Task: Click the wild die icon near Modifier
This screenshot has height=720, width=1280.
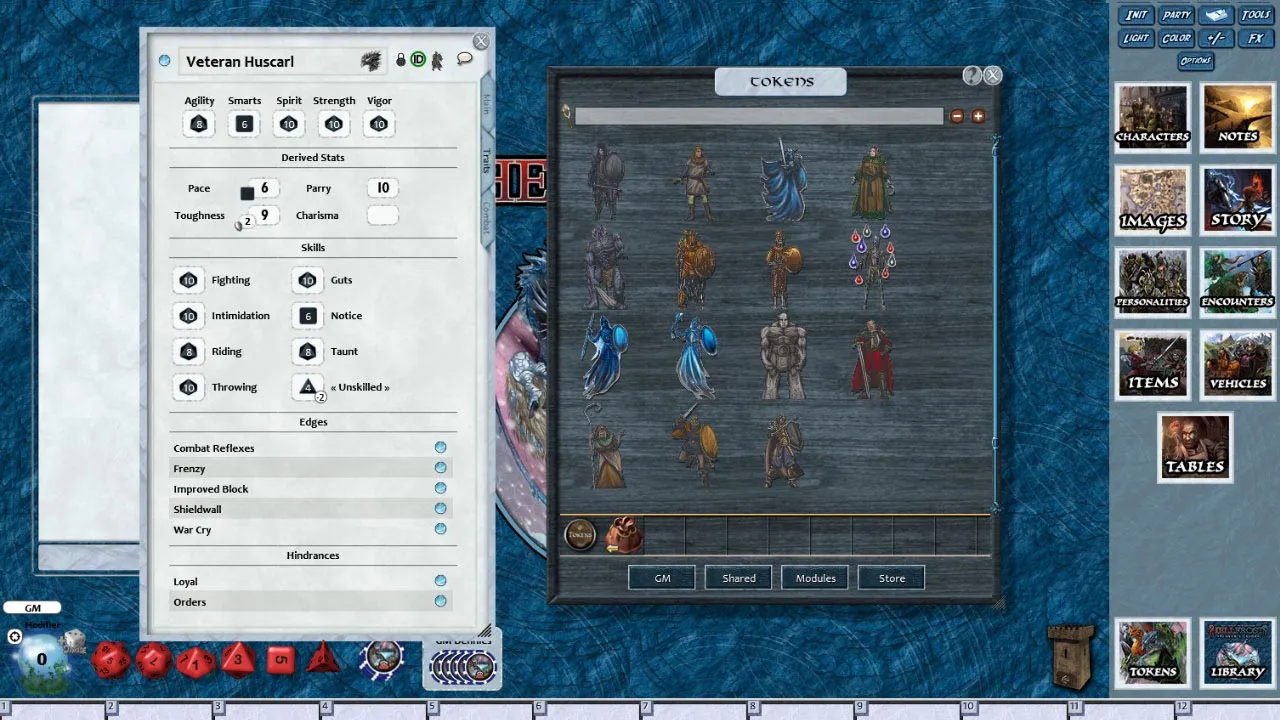Action: coord(72,643)
